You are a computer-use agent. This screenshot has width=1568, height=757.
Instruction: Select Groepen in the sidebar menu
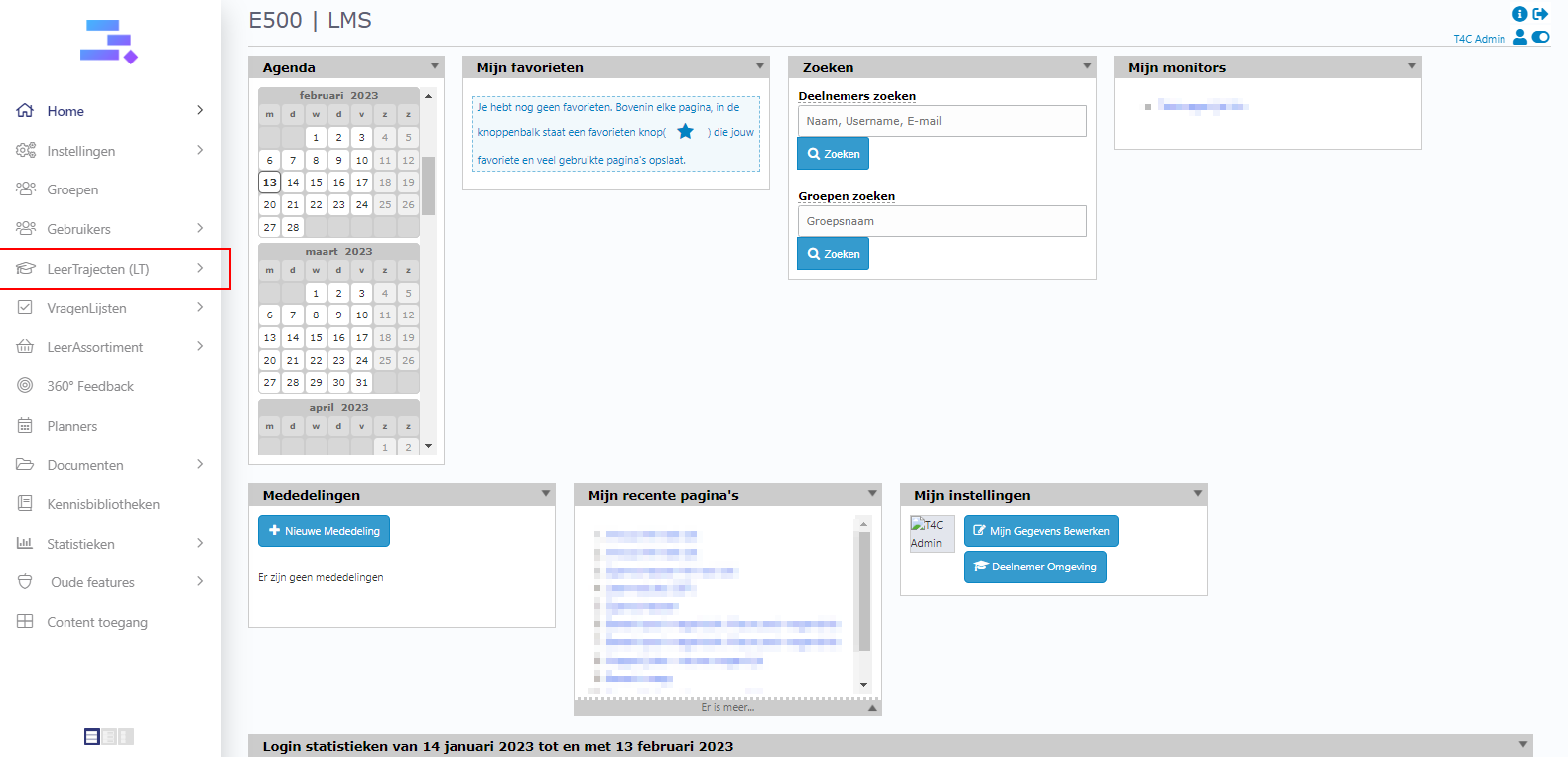(72, 189)
